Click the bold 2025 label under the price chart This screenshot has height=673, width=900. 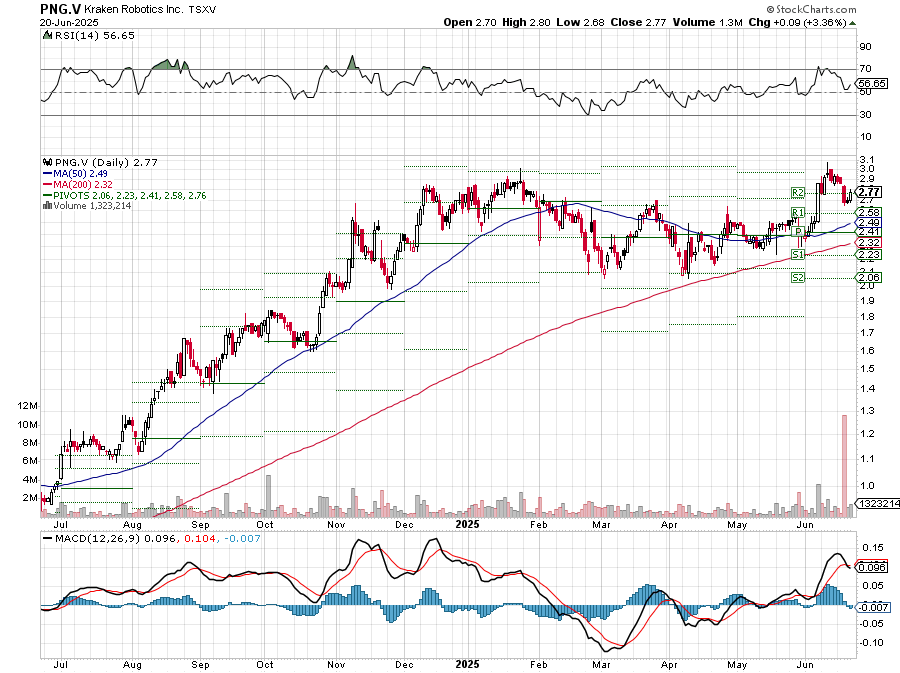467,524
